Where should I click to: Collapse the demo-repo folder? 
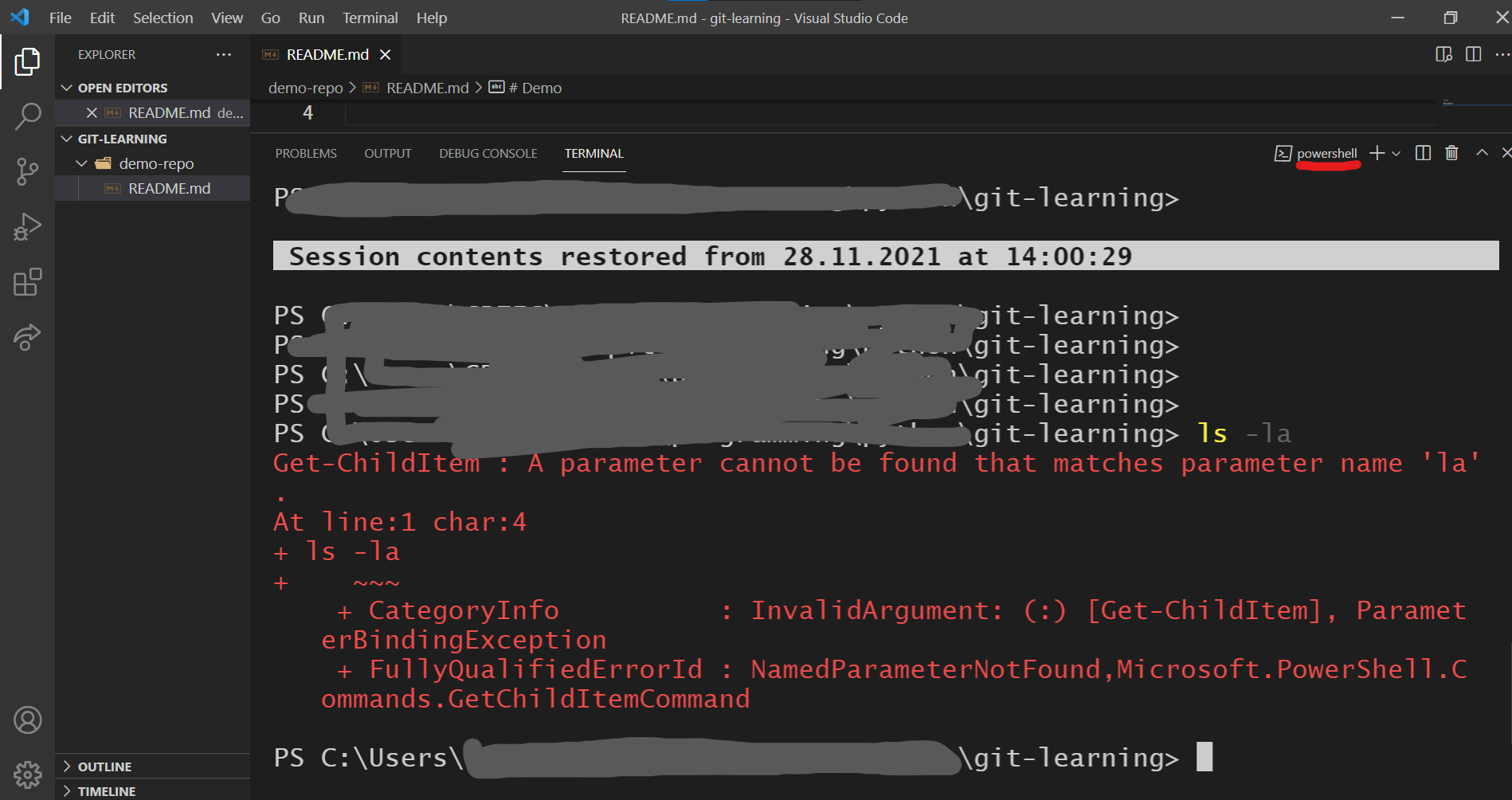click(x=152, y=163)
